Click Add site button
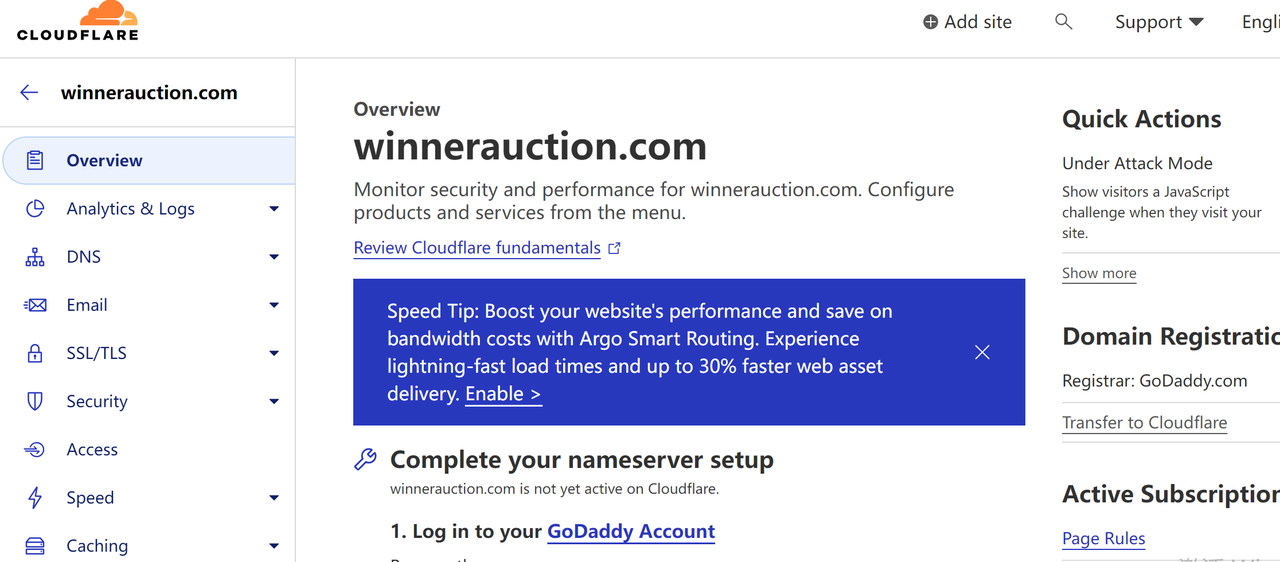This screenshot has height=562, width=1280. click(967, 22)
